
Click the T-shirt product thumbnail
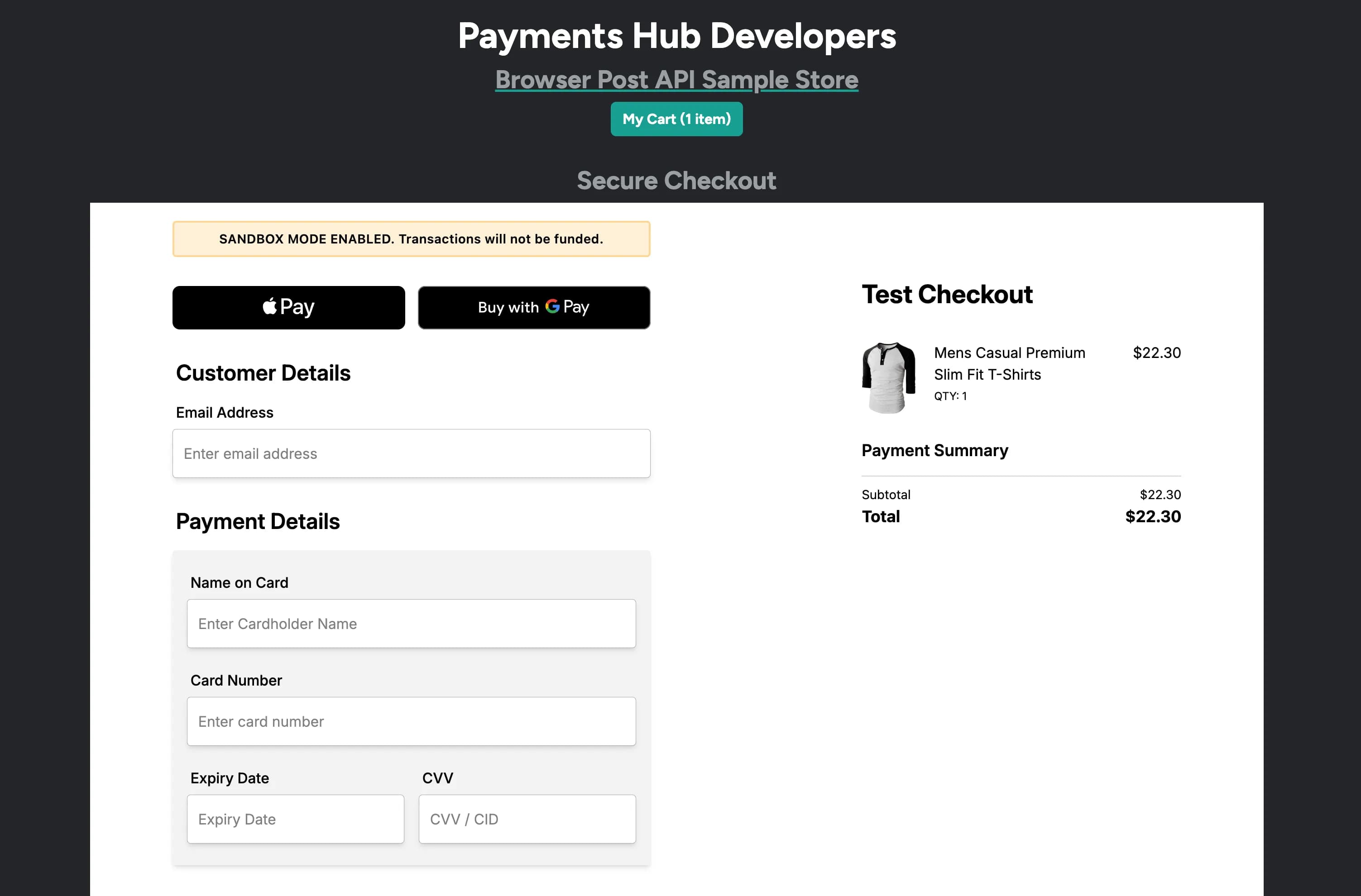point(889,378)
